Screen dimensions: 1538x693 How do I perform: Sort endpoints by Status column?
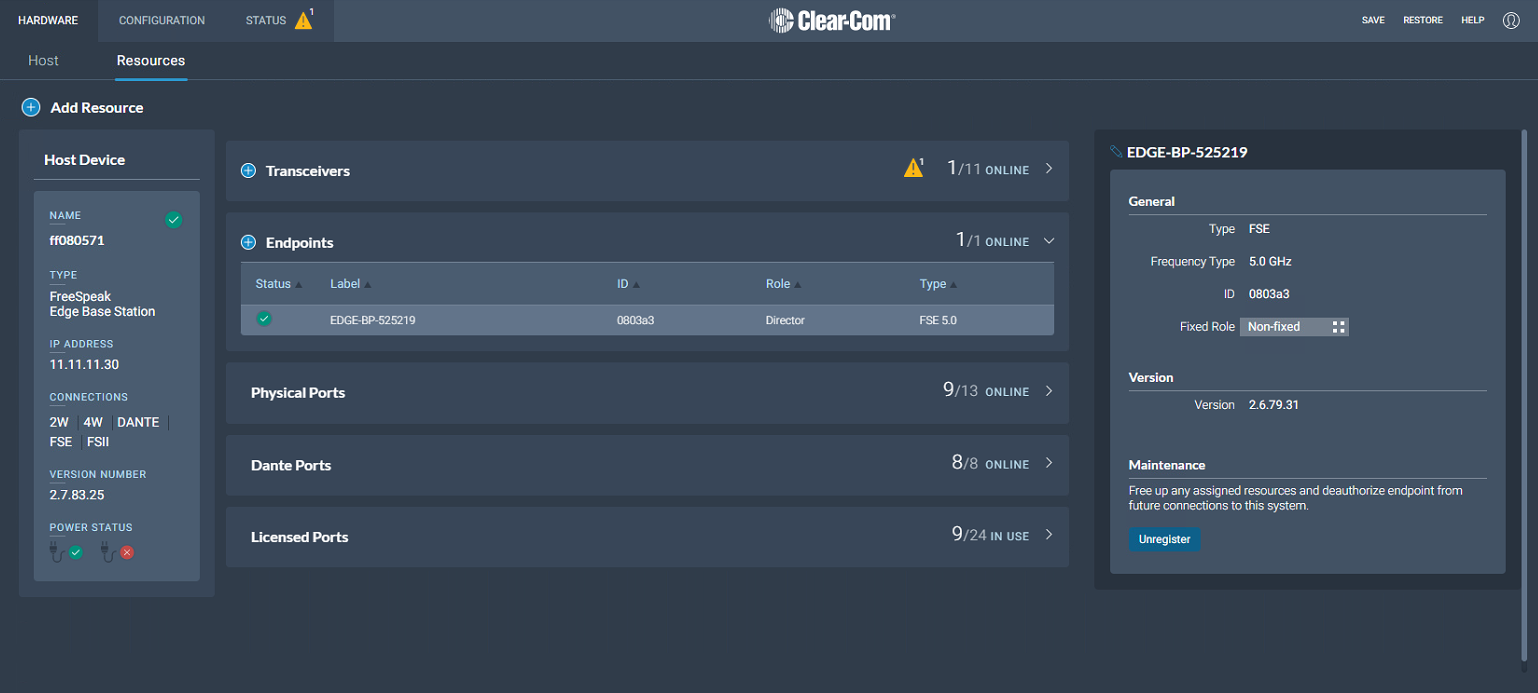pos(278,284)
